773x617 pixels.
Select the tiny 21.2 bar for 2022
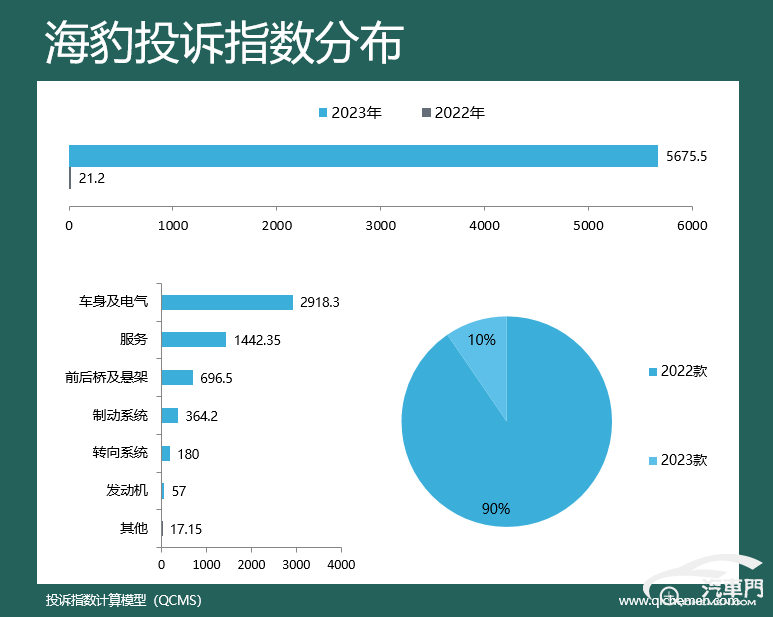tap(70, 178)
